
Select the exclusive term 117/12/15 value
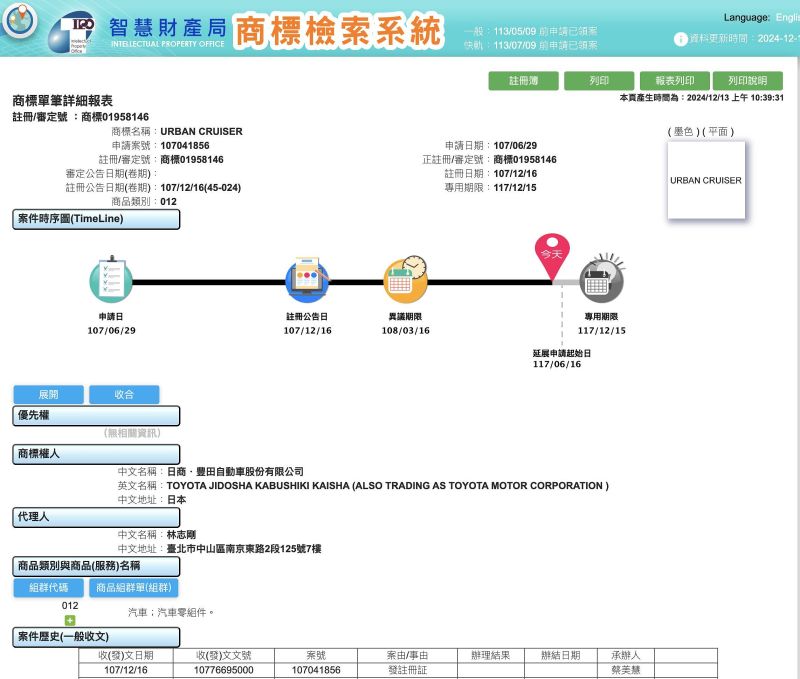coord(515,188)
